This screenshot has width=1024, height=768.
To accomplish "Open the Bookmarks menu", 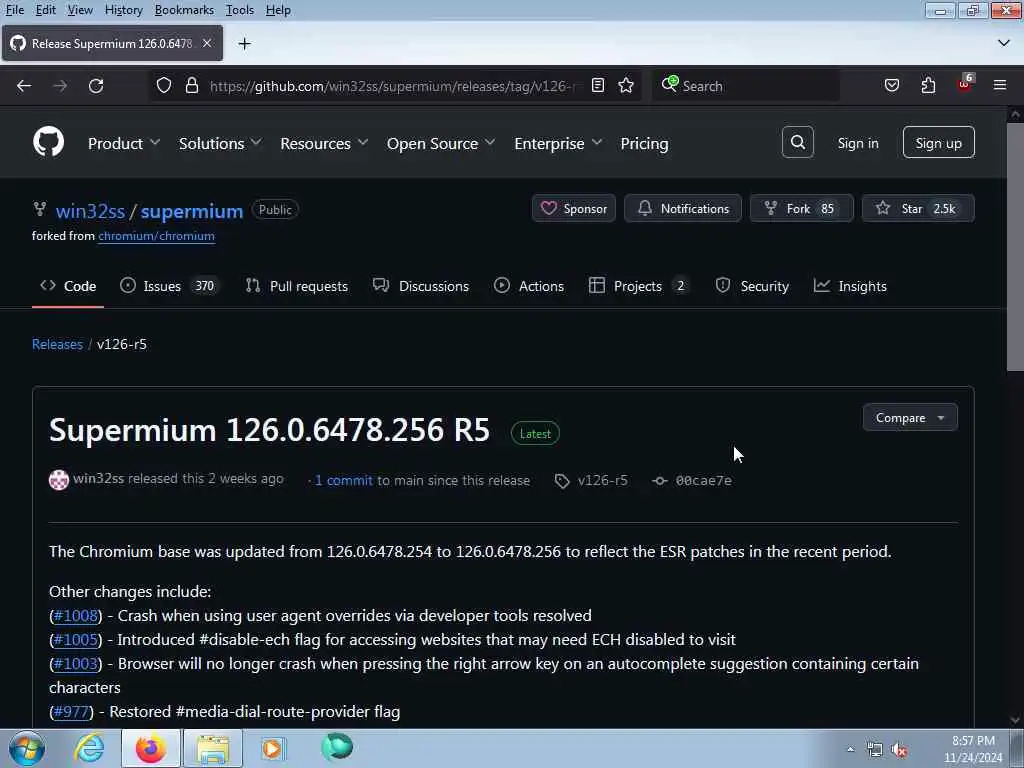I will (x=184, y=10).
